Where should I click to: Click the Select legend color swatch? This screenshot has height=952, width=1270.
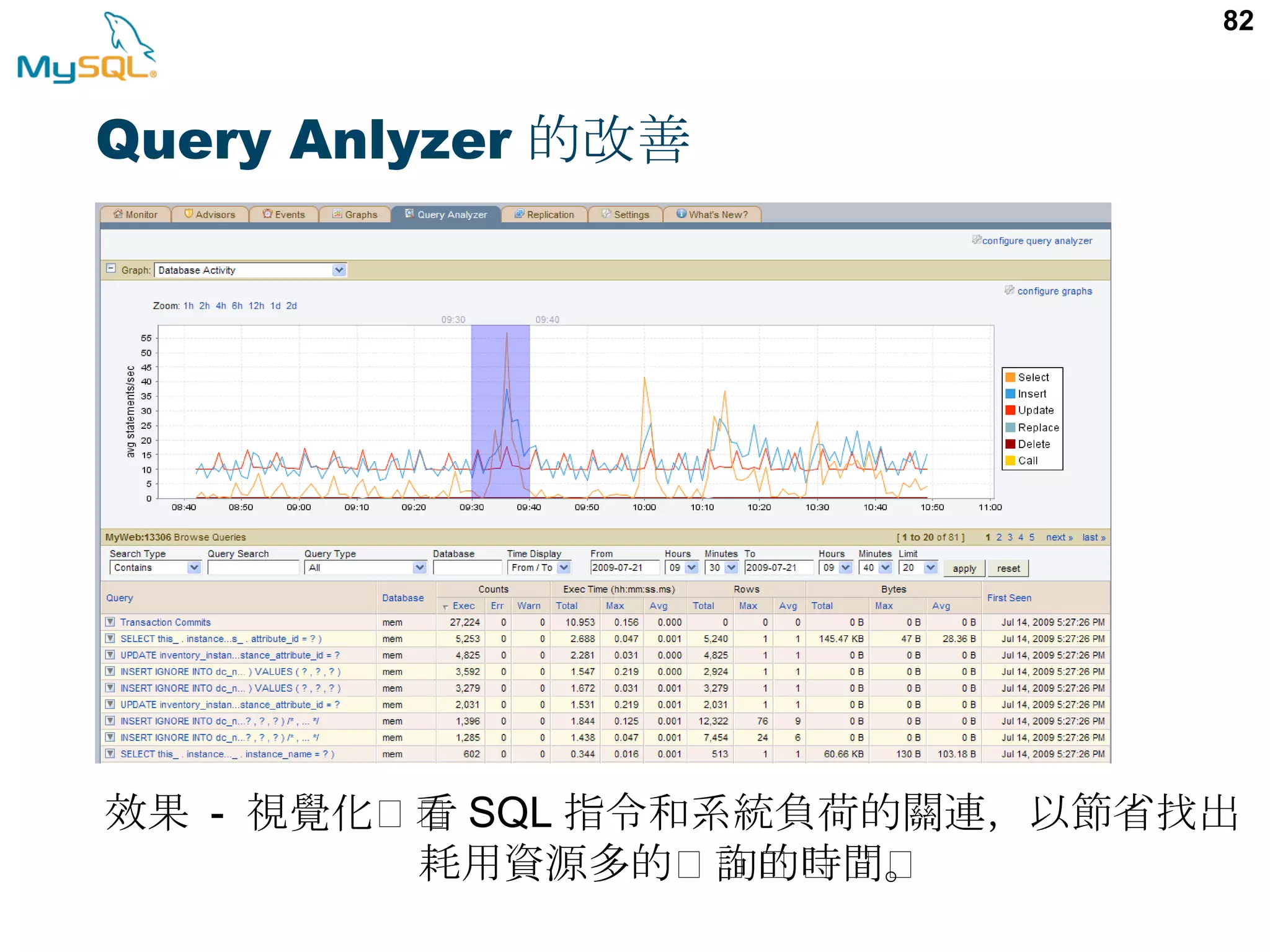1010,377
